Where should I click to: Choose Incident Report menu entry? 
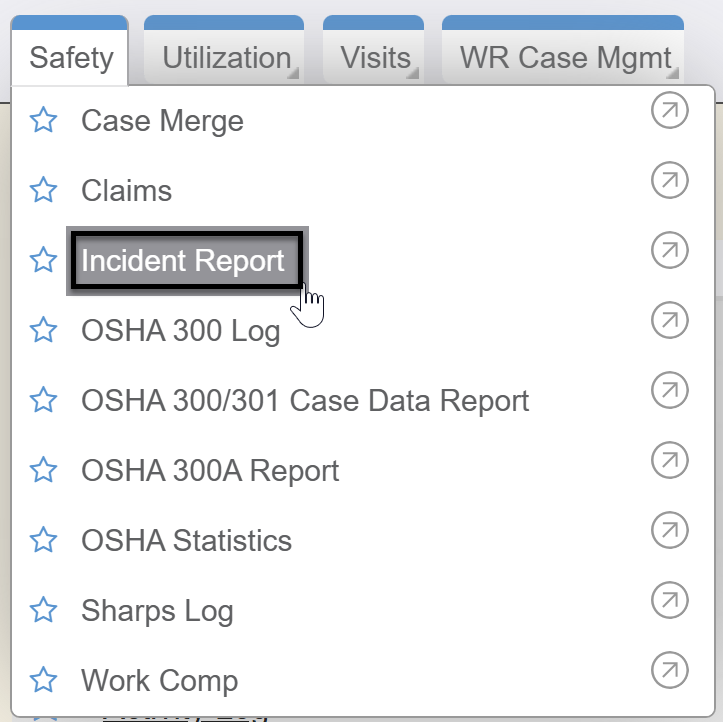click(x=183, y=261)
